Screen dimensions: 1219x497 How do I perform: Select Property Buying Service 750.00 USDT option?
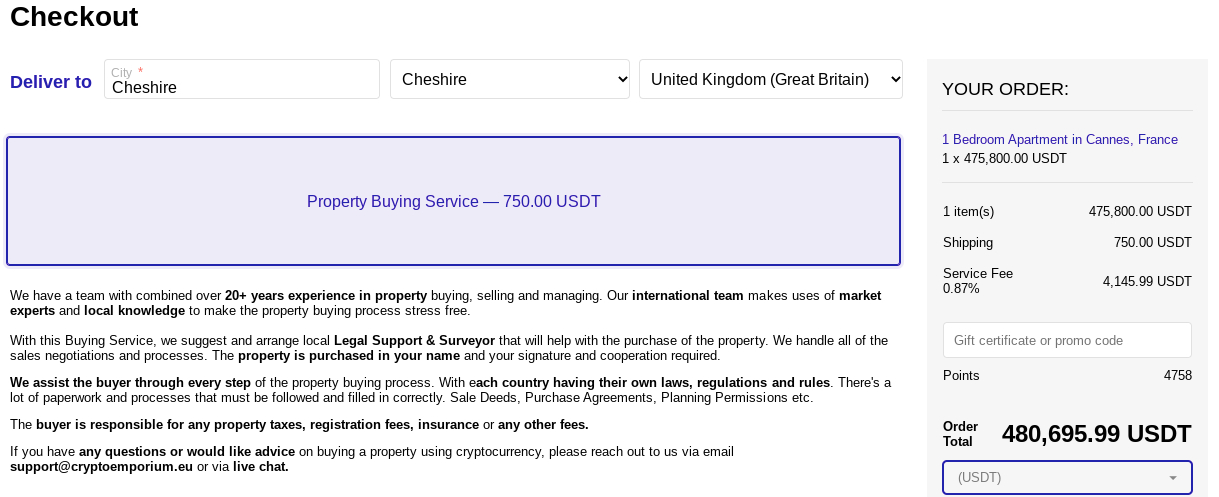(453, 201)
